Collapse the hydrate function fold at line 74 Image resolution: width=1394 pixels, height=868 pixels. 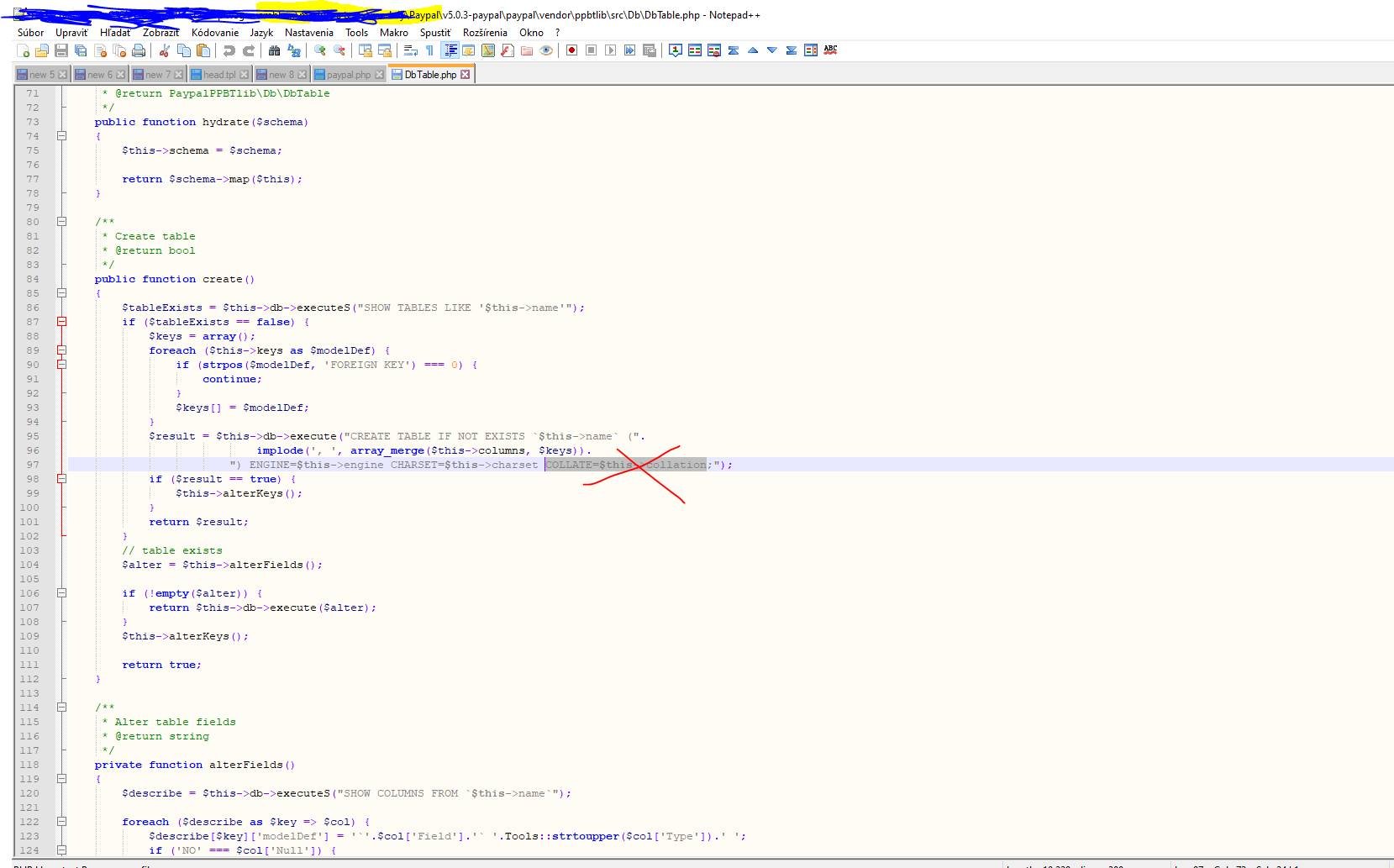coord(61,136)
